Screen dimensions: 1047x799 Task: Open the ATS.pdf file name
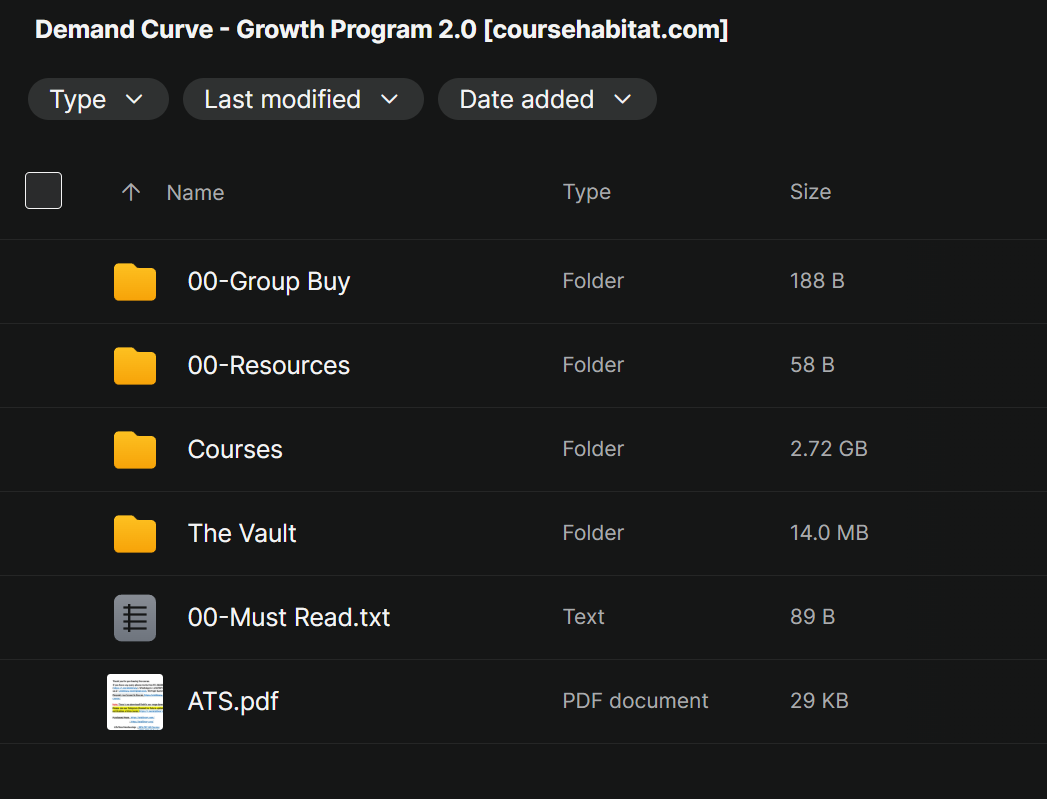pyautogui.click(x=233, y=702)
